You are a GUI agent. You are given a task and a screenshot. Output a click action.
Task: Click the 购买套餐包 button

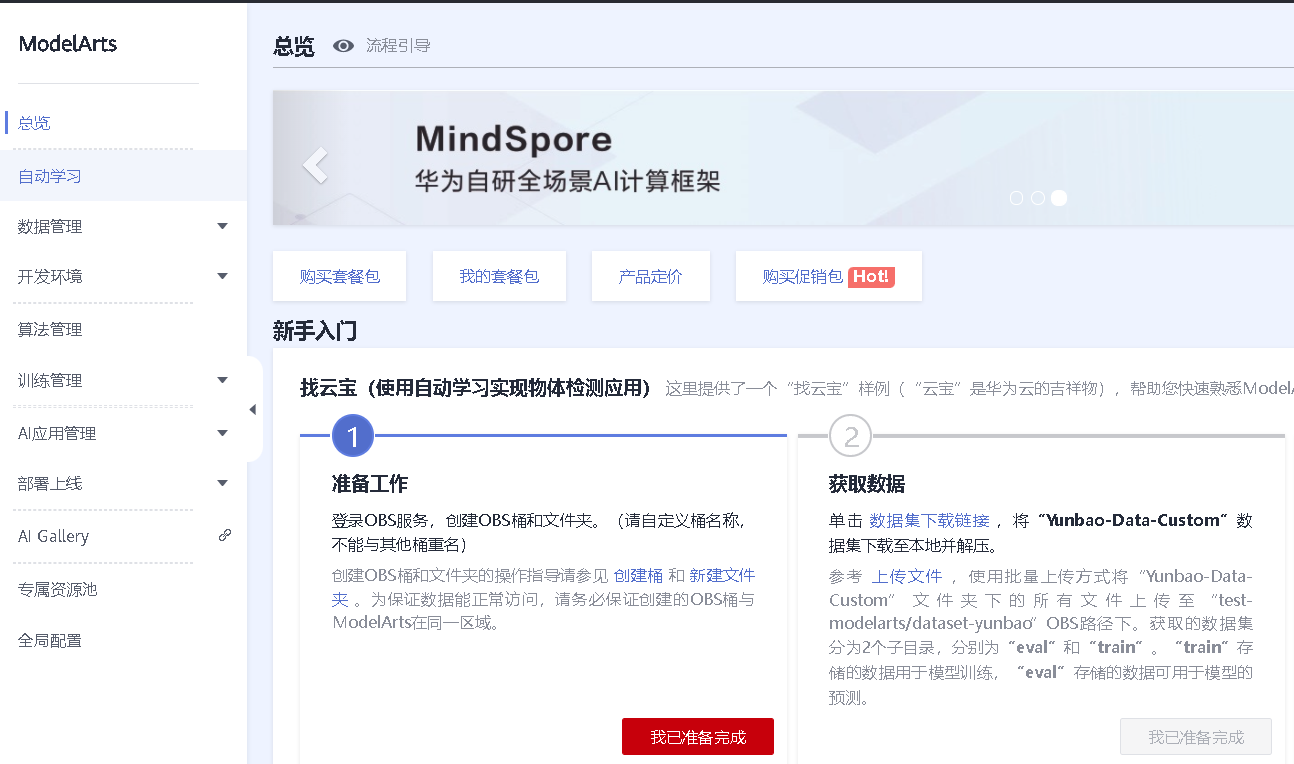[x=339, y=276]
